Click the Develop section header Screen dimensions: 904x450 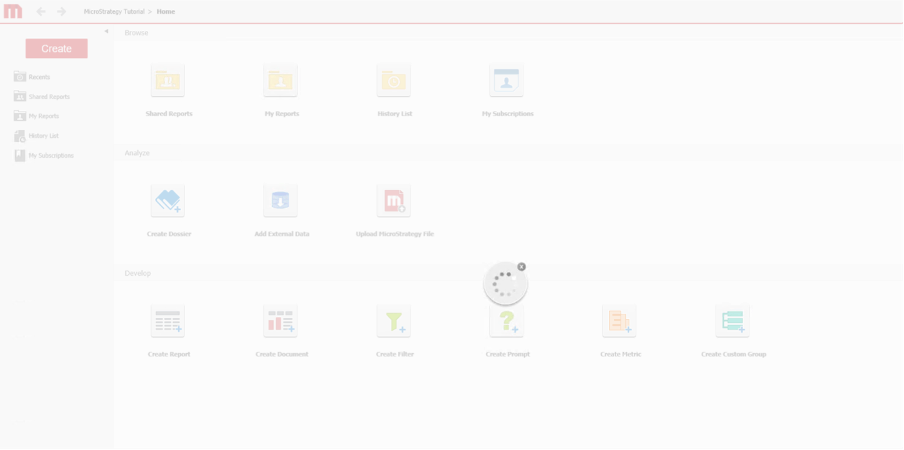[138, 274]
